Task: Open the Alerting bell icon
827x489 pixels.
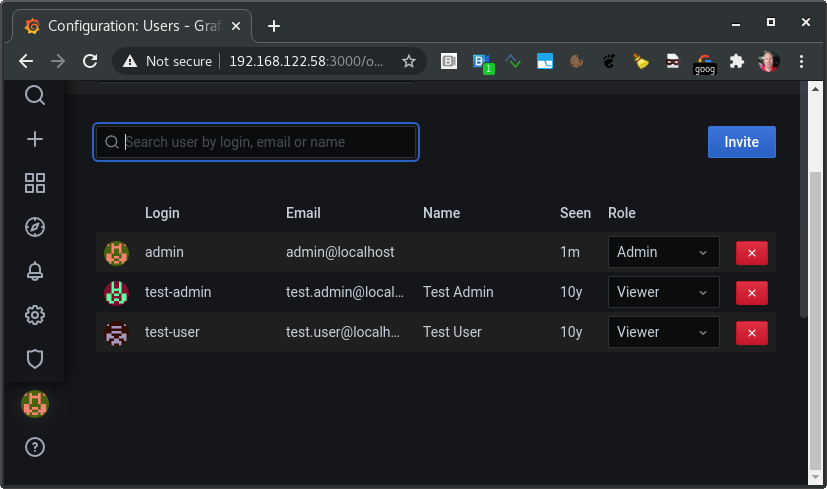Action: pyautogui.click(x=35, y=271)
